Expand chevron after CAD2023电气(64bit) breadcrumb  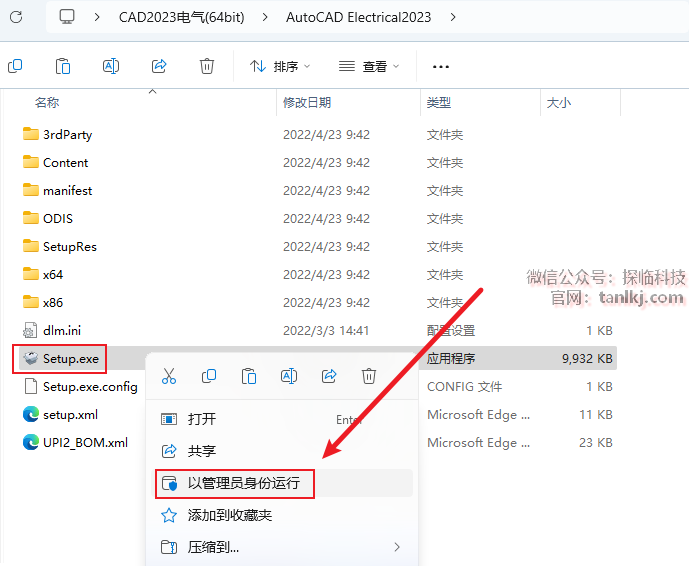[265, 17]
